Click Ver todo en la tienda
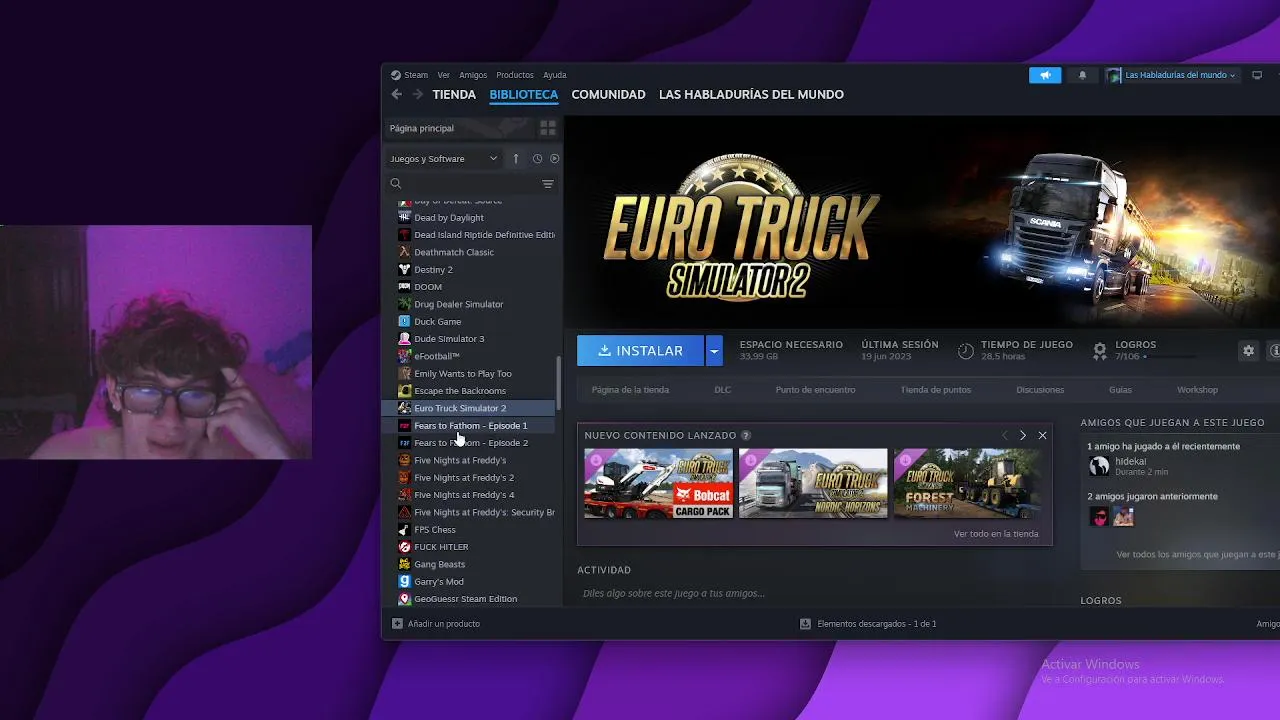The width and height of the screenshot is (1280, 720). point(996,534)
